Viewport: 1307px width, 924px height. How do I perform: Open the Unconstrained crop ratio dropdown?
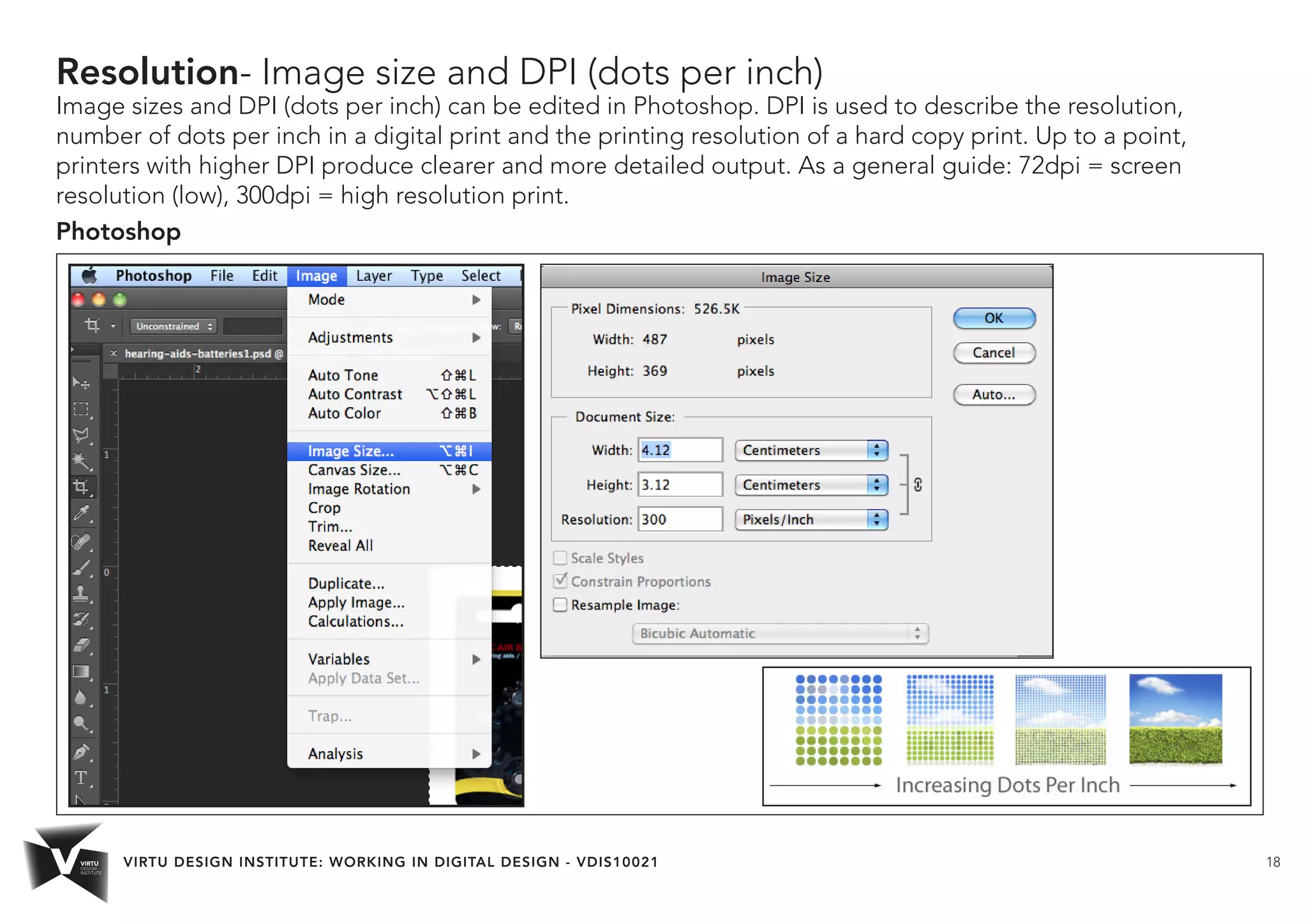[174, 326]
